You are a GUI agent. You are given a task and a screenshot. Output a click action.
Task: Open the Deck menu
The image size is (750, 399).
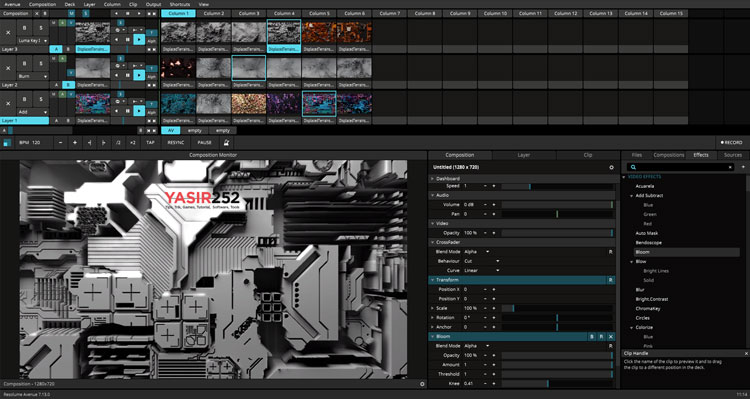[x=70, y=4]
